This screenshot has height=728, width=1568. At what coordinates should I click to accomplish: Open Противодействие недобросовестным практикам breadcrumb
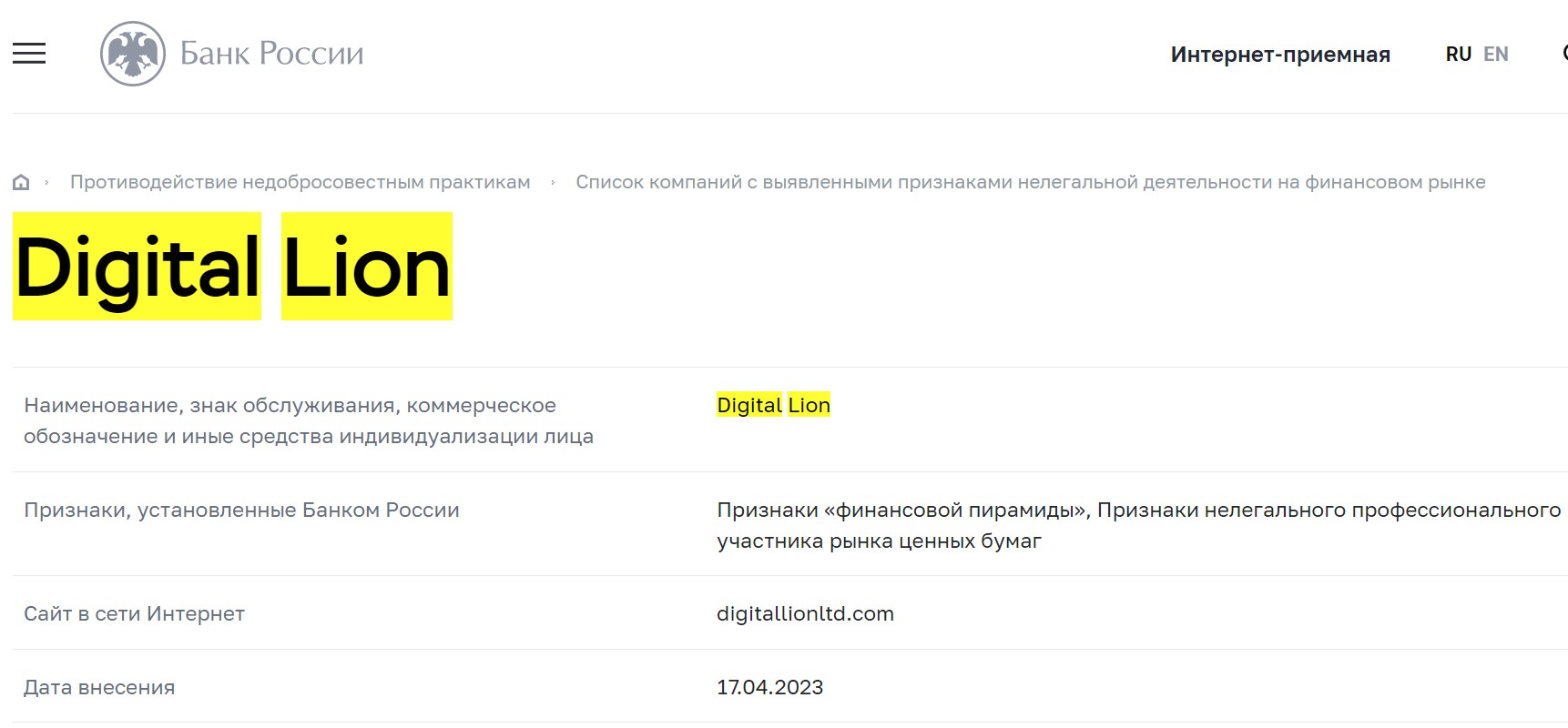point(300,182)
